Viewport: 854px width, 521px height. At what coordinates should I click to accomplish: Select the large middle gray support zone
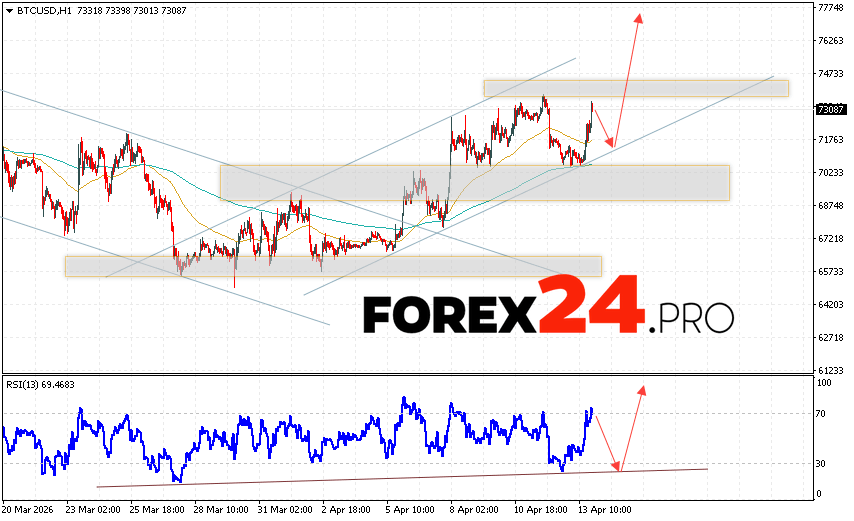point(475,182)
